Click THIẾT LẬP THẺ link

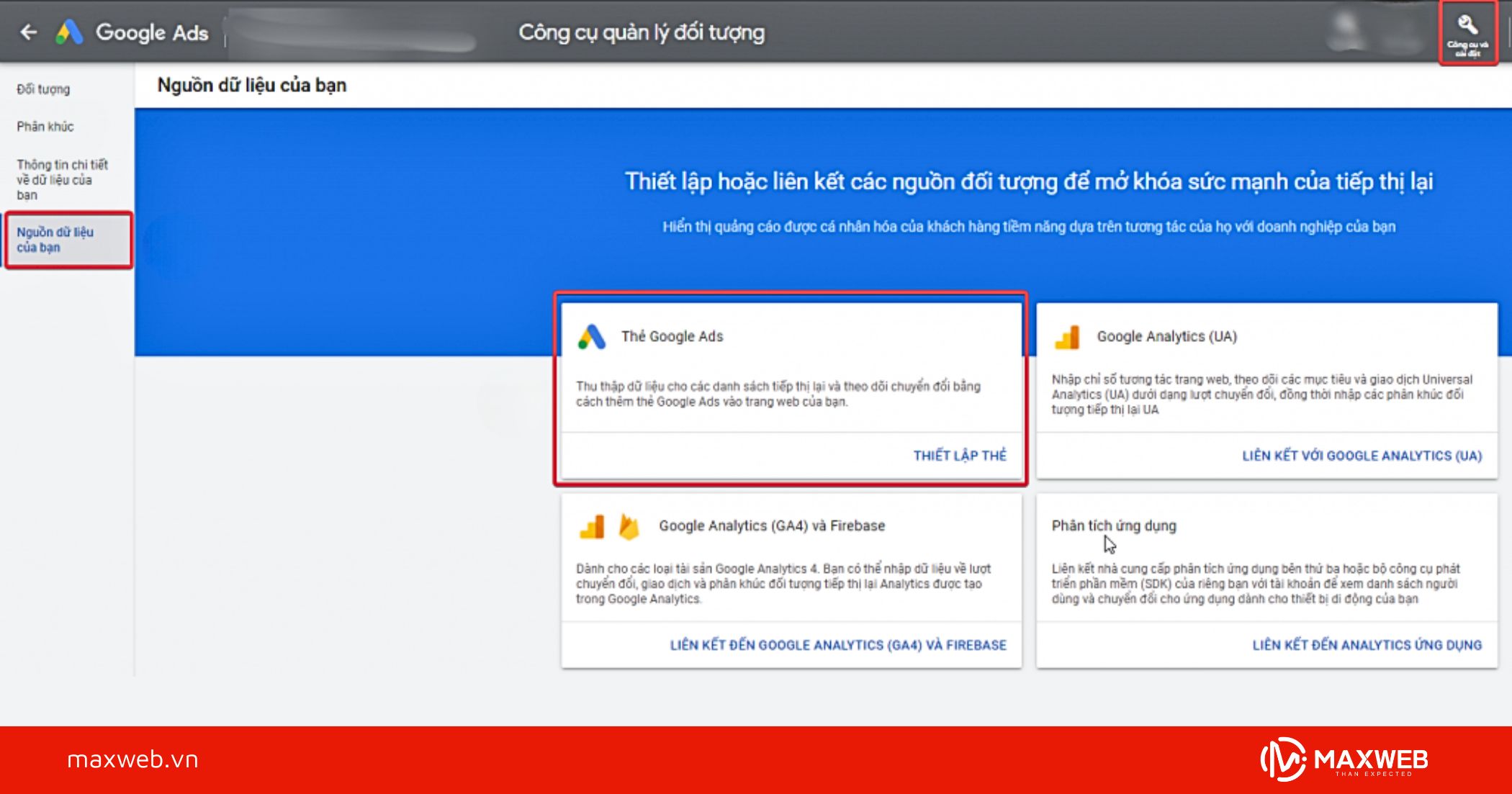959,455
